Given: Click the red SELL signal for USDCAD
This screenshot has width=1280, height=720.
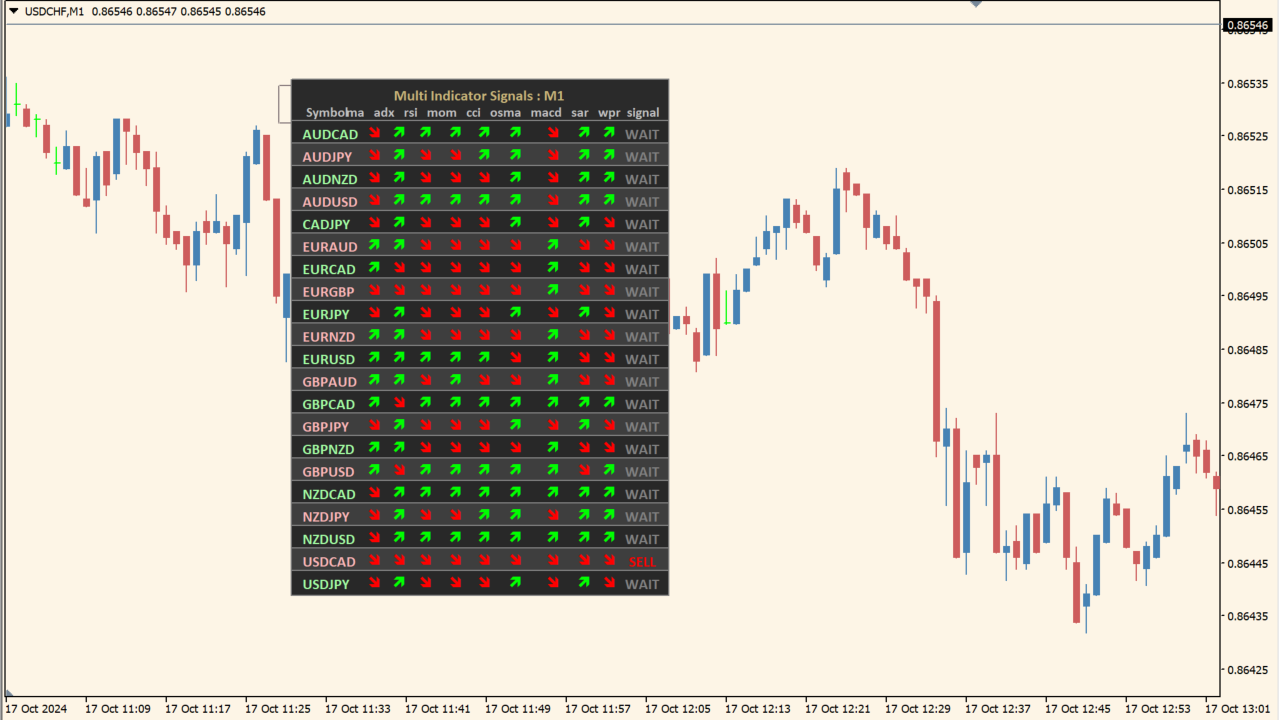Looking at the screenshot, I should pyautogui.click(x=642, y=562).
